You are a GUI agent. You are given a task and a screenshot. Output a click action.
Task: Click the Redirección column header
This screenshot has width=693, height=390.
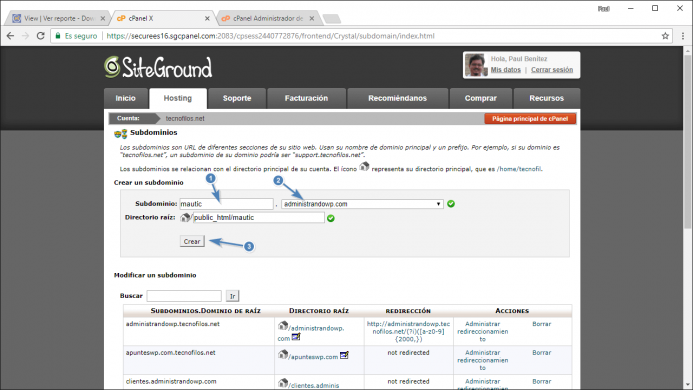(408, 311)
